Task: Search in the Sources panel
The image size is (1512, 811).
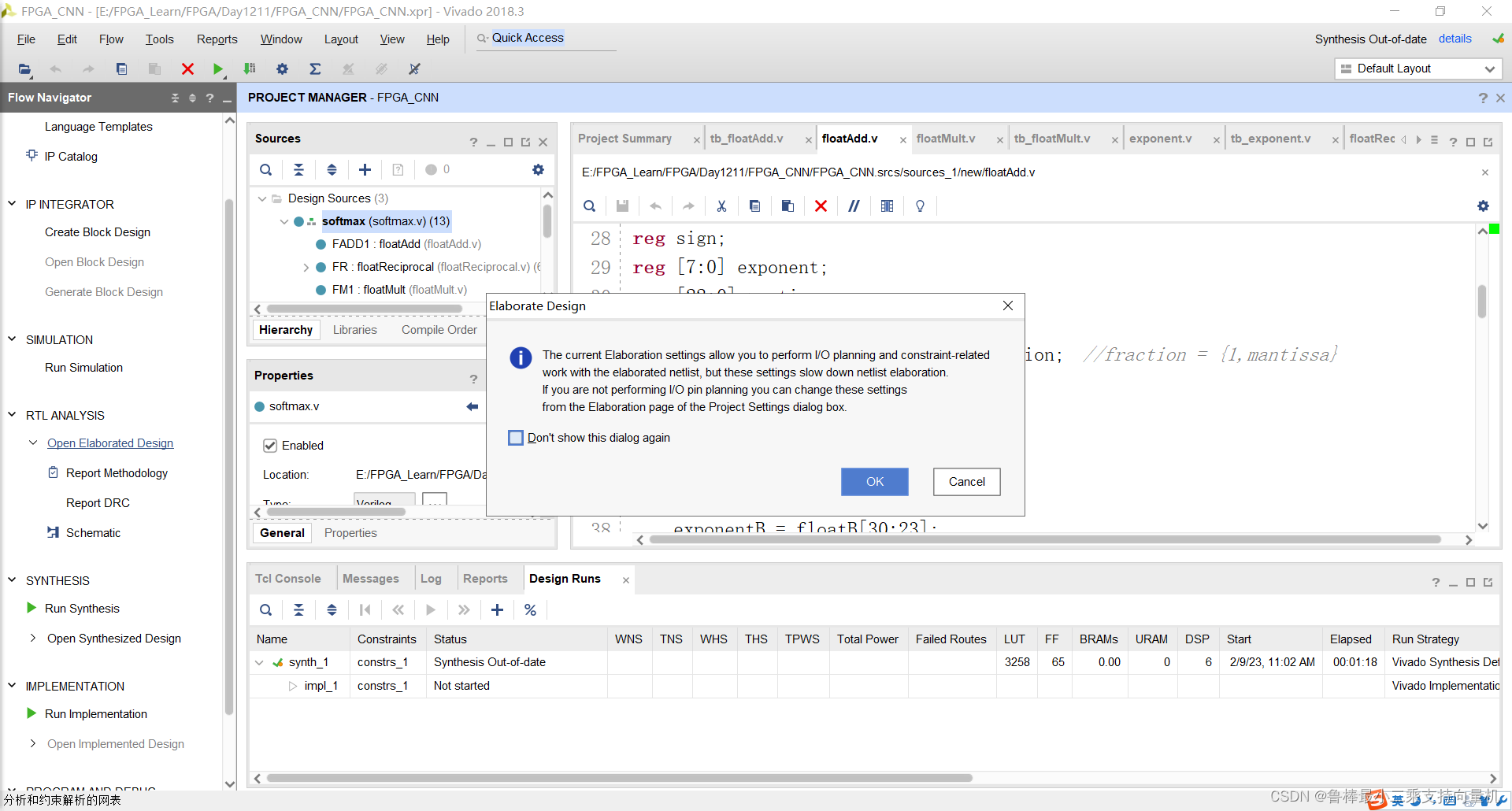Action: 266,170
